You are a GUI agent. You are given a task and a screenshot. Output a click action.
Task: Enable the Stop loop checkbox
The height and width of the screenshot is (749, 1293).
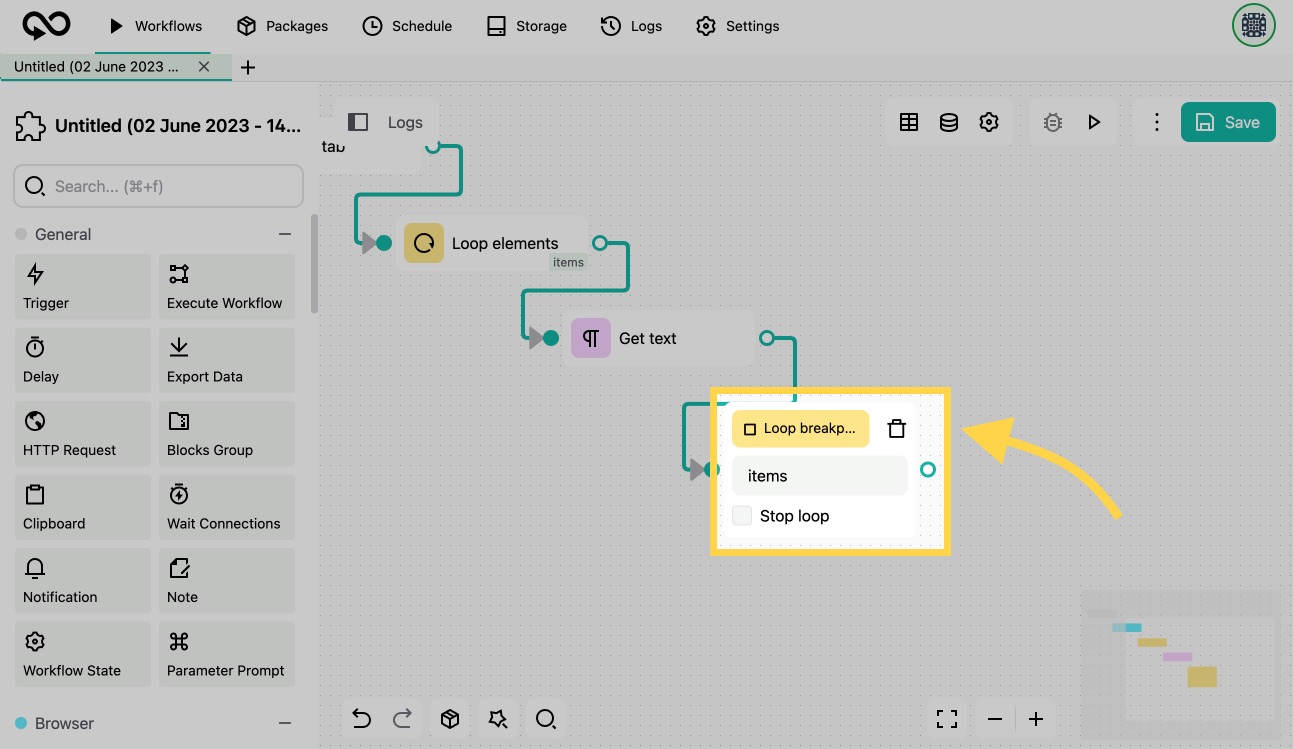[742, 516]
